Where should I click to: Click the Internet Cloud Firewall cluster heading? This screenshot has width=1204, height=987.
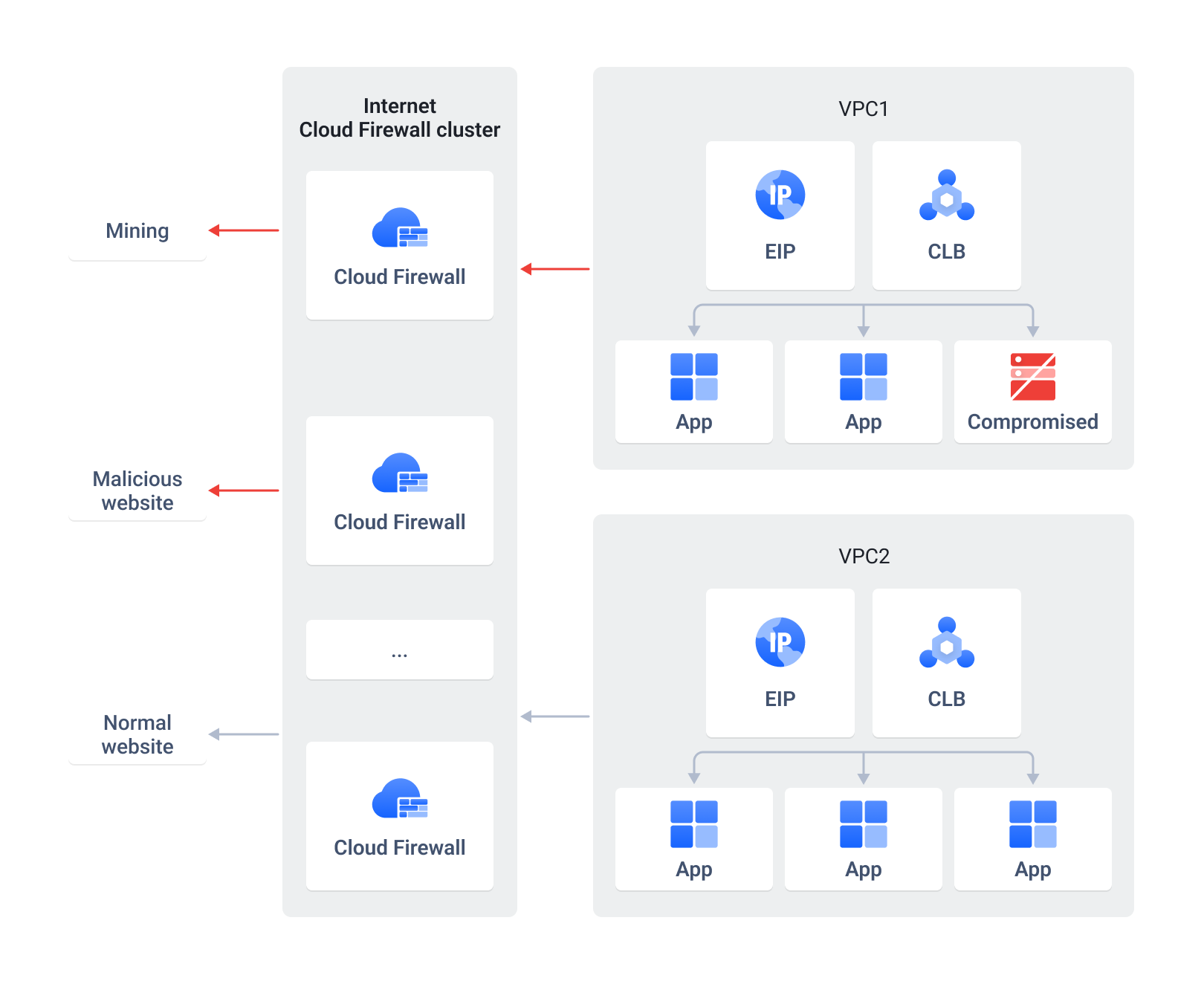(x=400, y=118)
